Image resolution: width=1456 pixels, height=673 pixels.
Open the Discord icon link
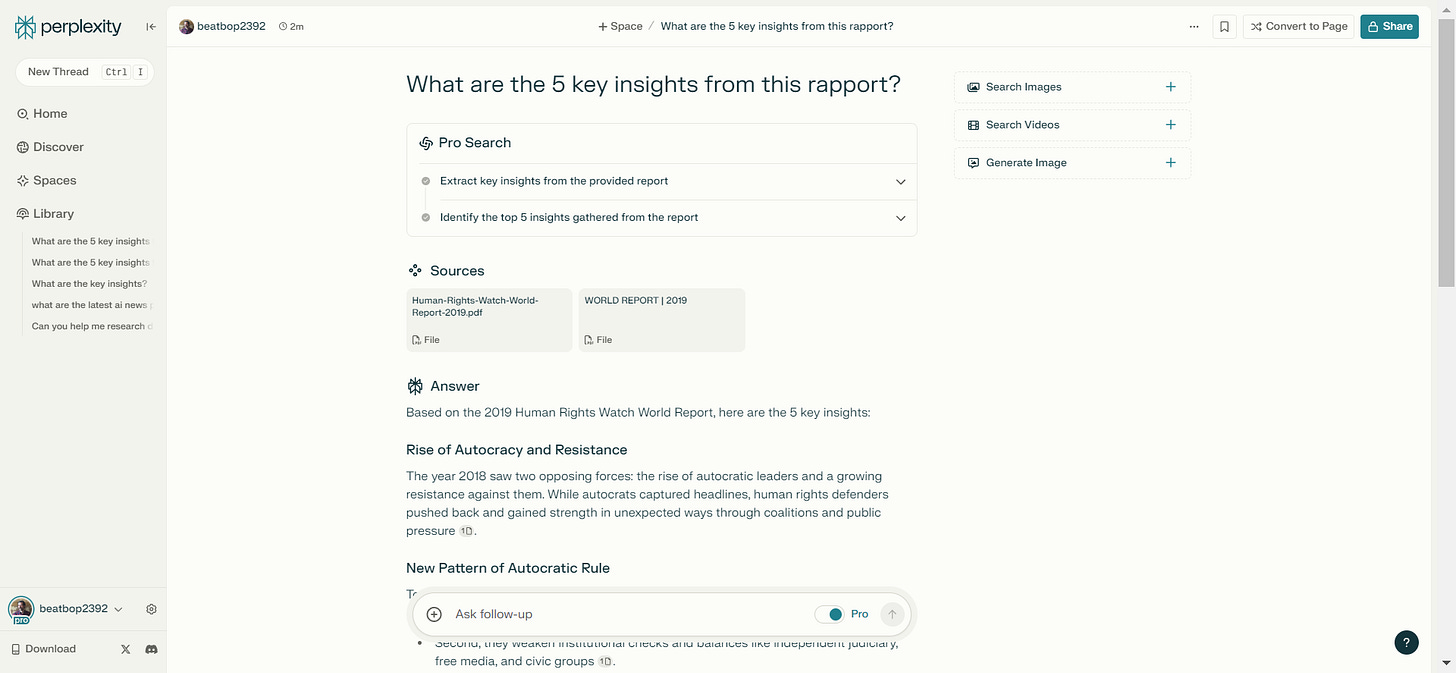coord(151,649)
